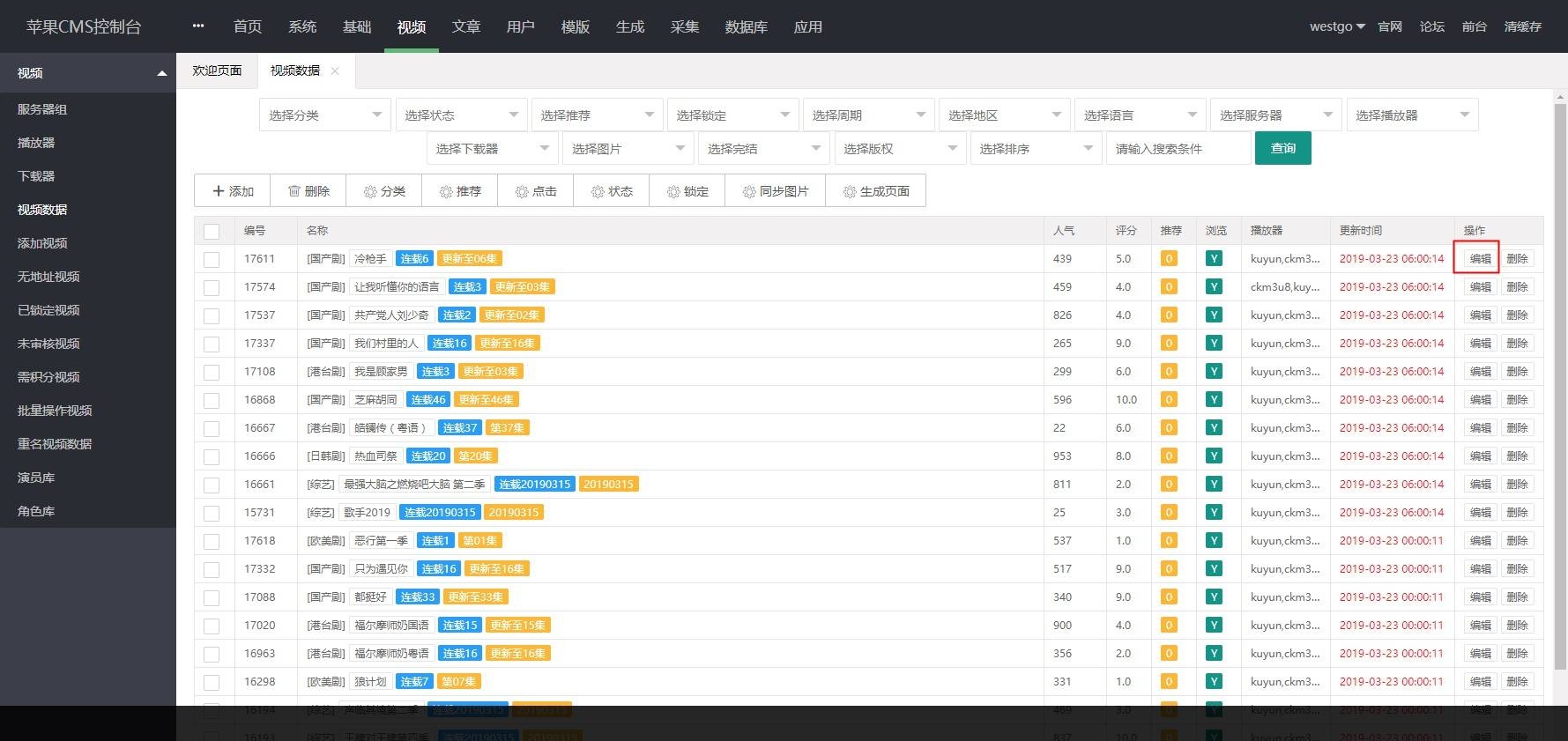Open 演员库 in the sidebar
This screenshot has height=741, width=1568.
click(x=36, y=478)
